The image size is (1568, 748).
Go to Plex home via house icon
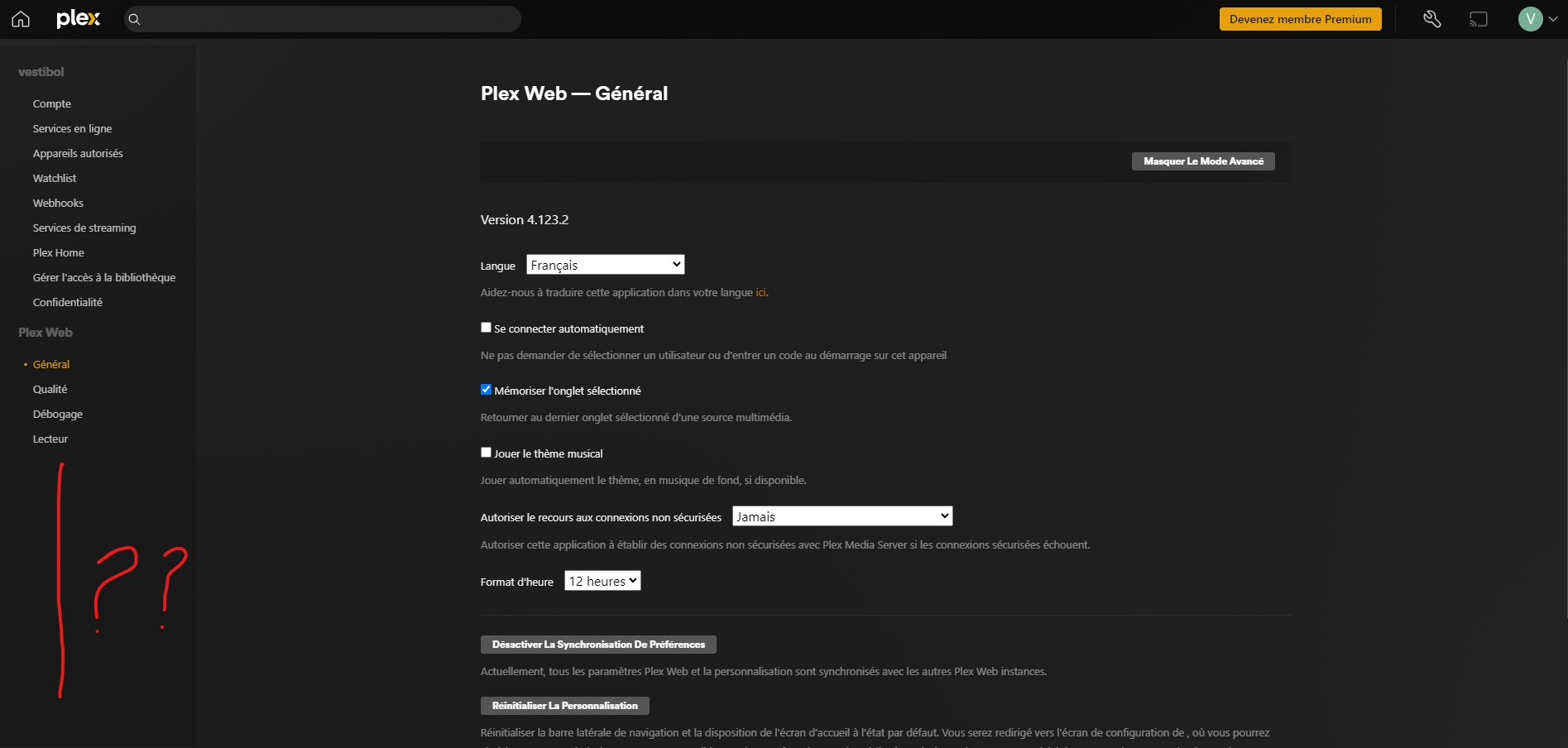[x=21, y=19]
